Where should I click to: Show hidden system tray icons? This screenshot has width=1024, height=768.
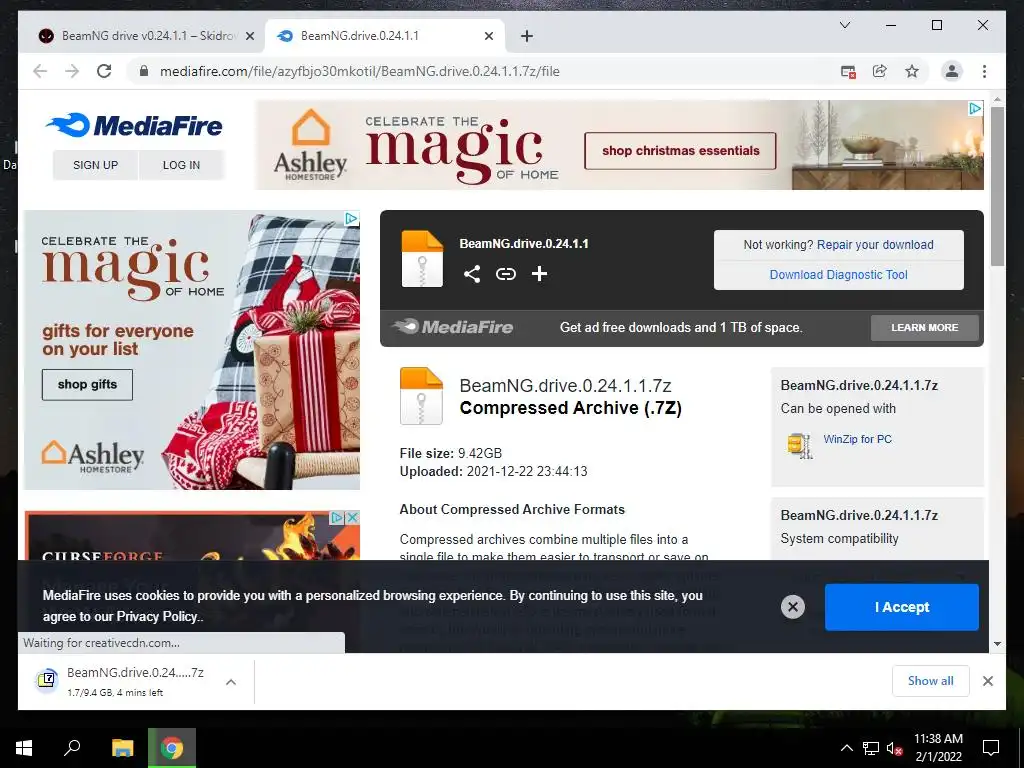tap(846, 748)
